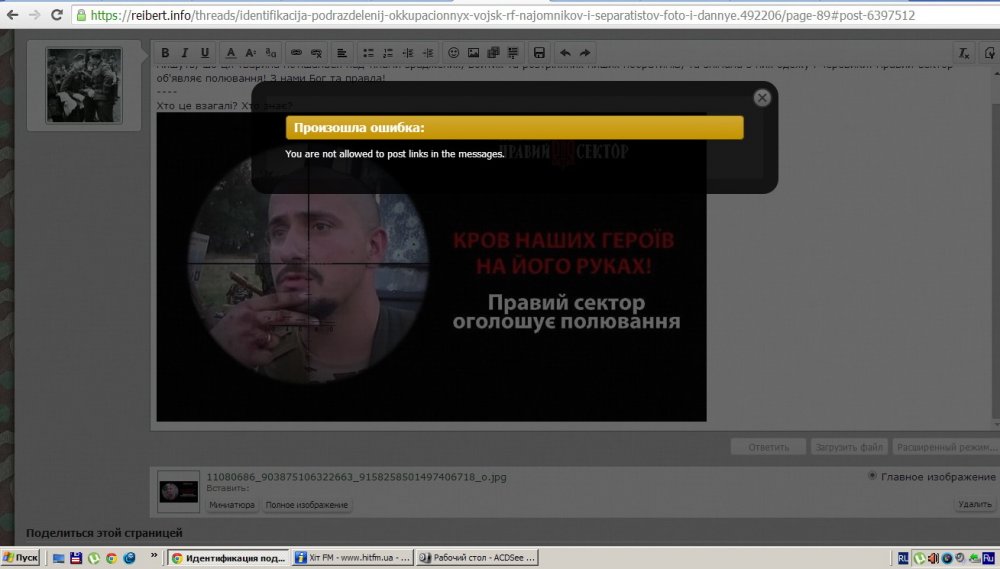
Task: Click the Ответить button
Action: click(767, 447)
